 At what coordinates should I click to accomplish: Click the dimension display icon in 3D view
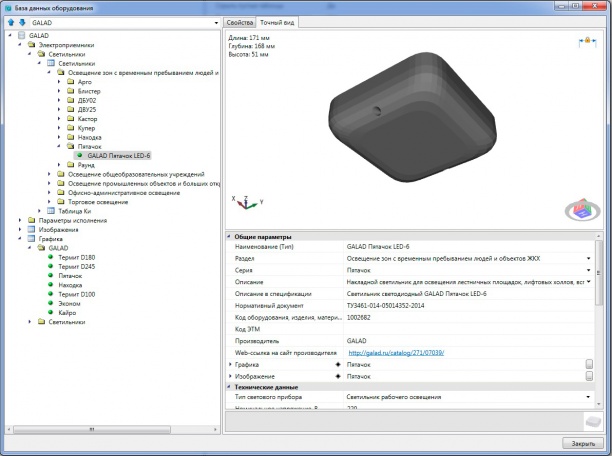click(x=586, y=43)
